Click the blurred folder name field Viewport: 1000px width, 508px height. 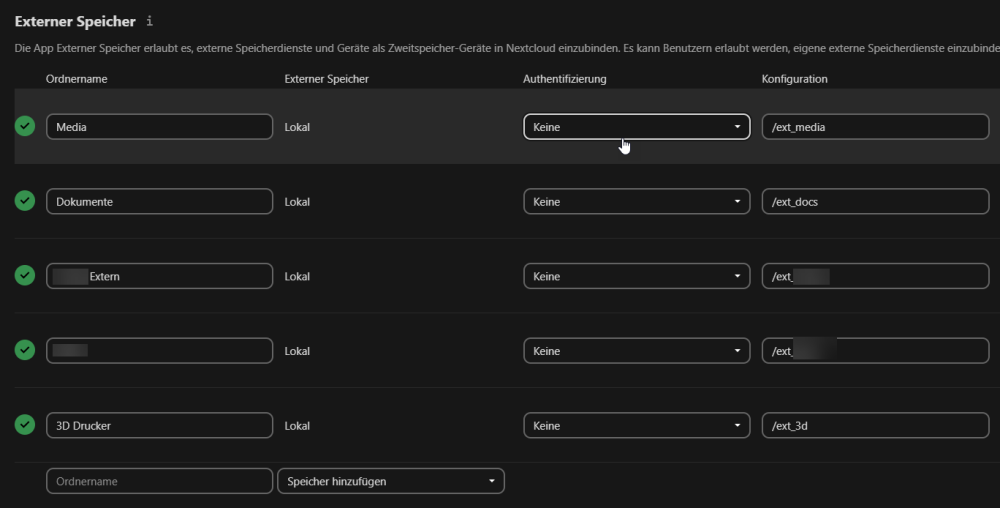tap(159, 351)
